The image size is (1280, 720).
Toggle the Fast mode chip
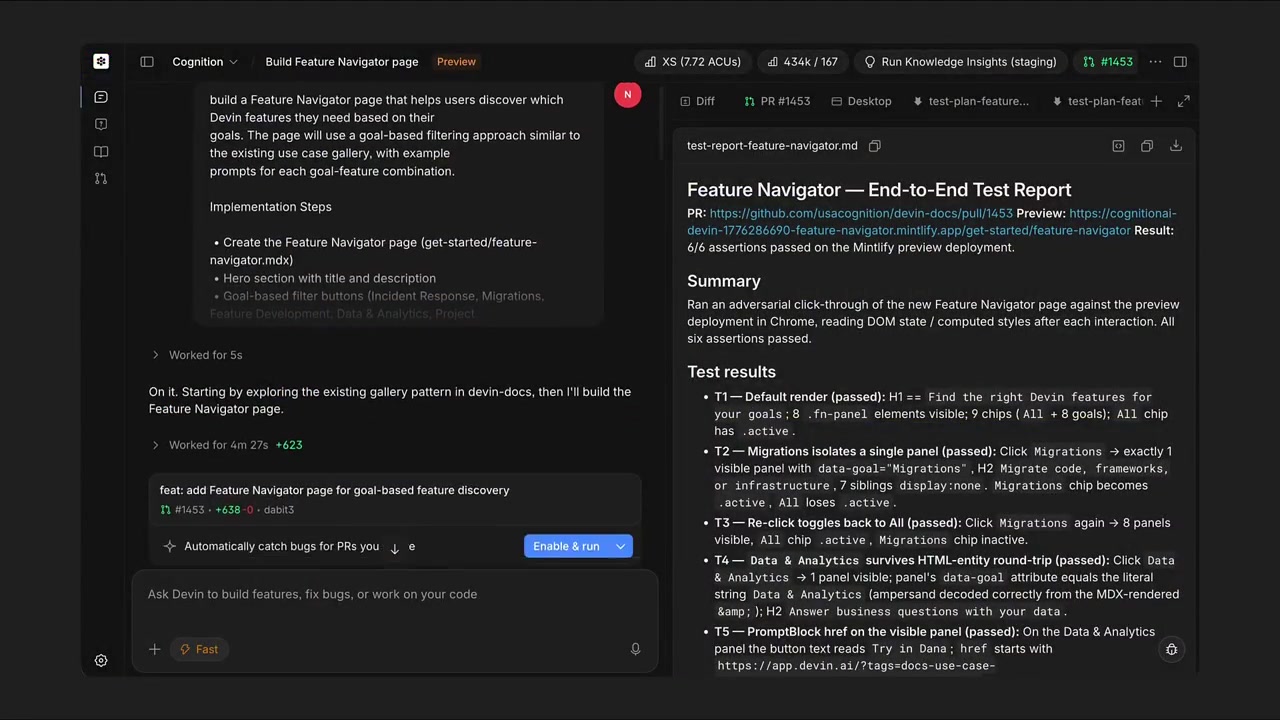[x=198, y=649]
